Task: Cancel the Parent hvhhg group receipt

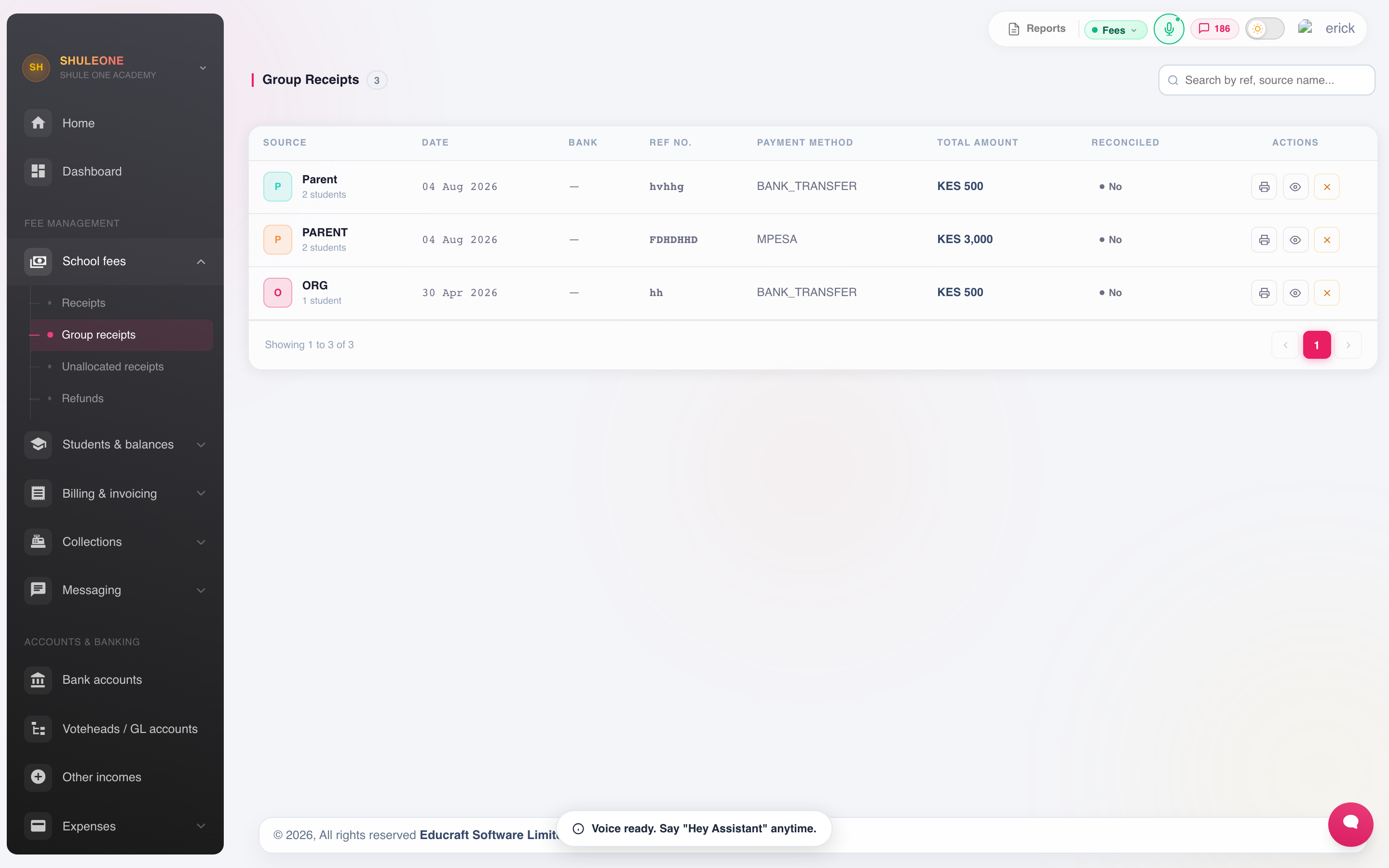Action: pyautogui.click(x=1327, y=187)
